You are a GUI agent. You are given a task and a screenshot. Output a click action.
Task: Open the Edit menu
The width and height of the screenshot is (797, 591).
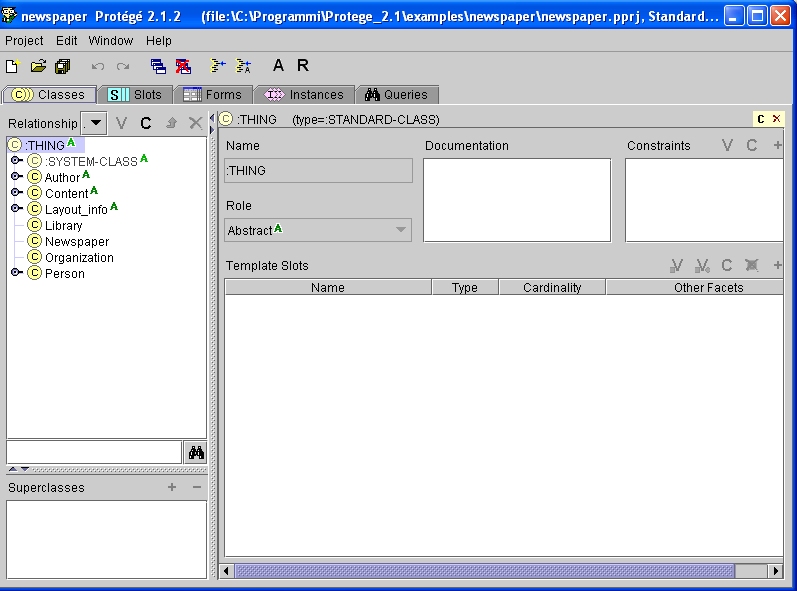point(67,41)
